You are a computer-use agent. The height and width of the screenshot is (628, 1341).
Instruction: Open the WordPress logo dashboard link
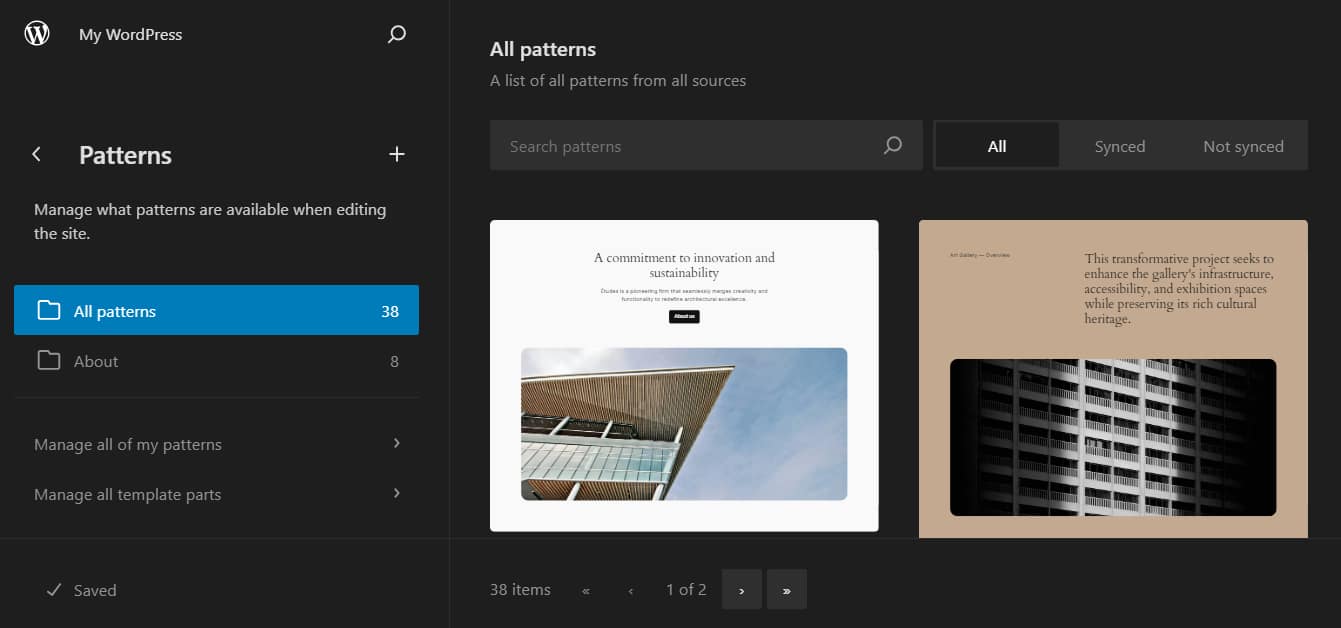coord(37,34)
